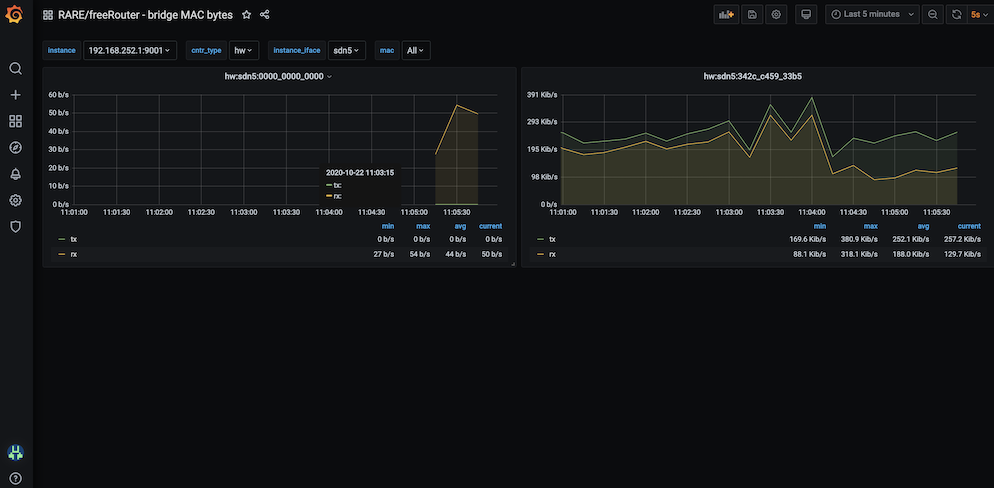Toggle rx series in left panel legend

(x=74, y=254)
